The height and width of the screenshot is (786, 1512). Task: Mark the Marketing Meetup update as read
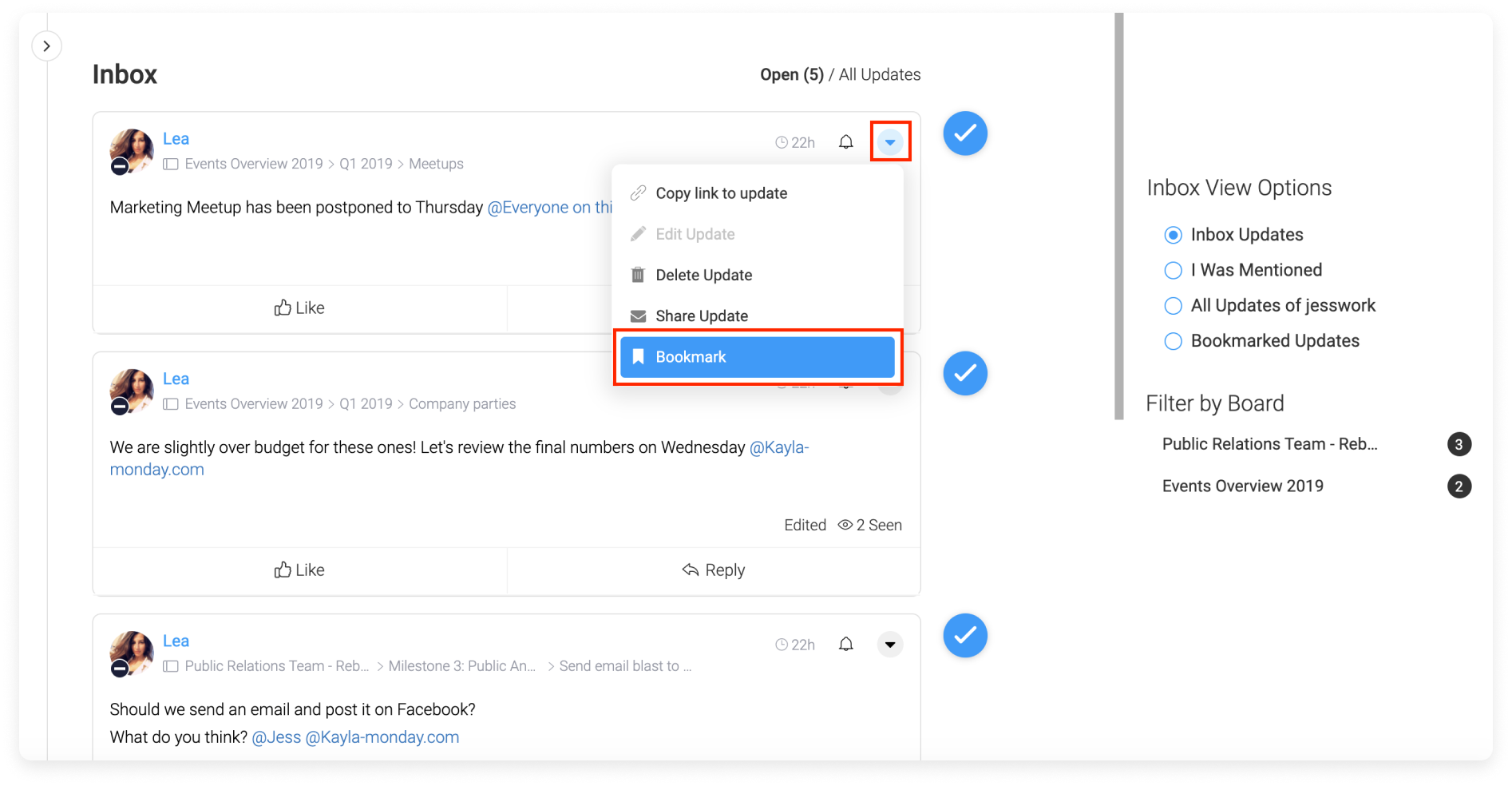[965, 133]
